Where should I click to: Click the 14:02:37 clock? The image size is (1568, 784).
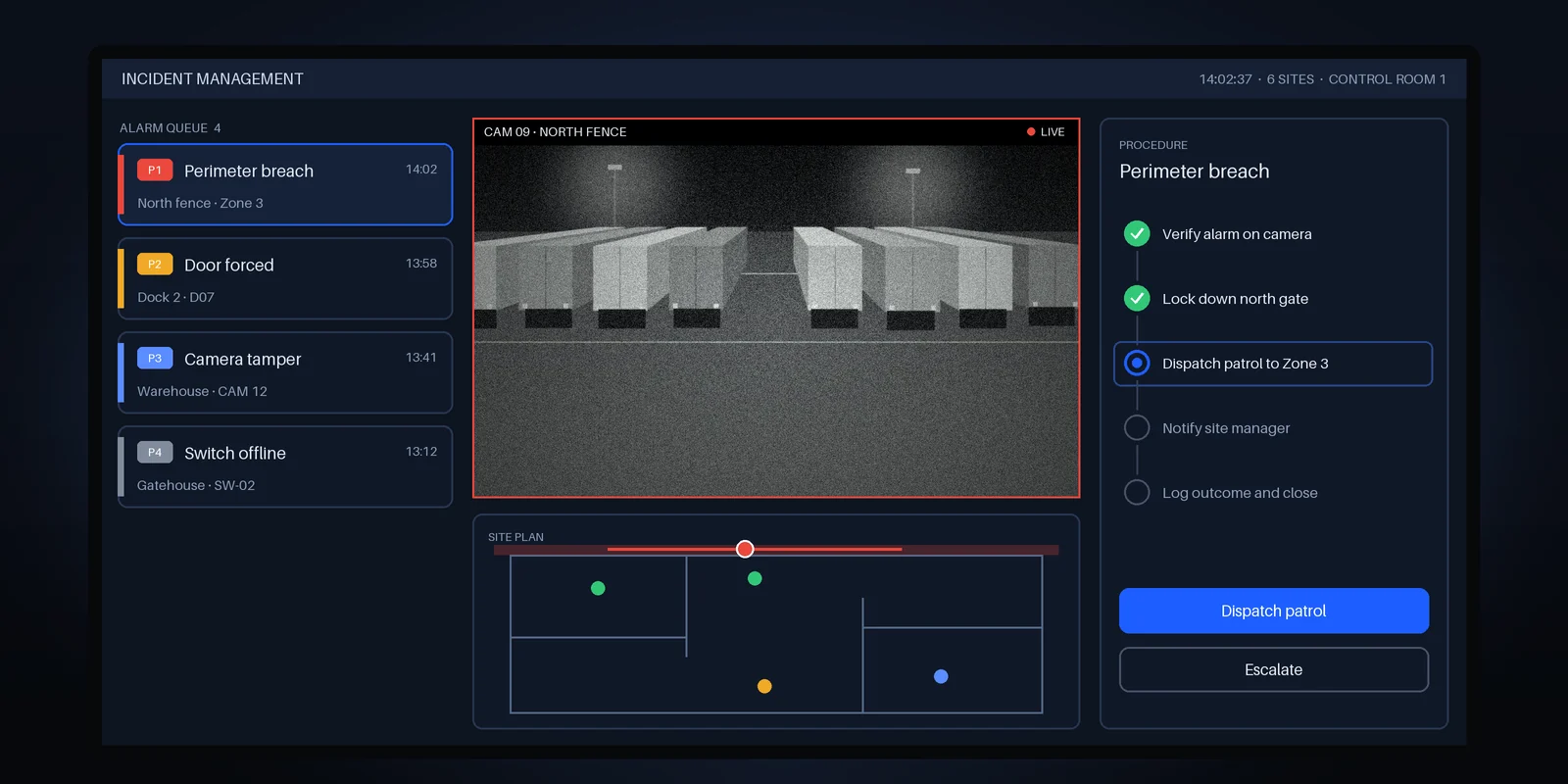tap(1226, 79)
